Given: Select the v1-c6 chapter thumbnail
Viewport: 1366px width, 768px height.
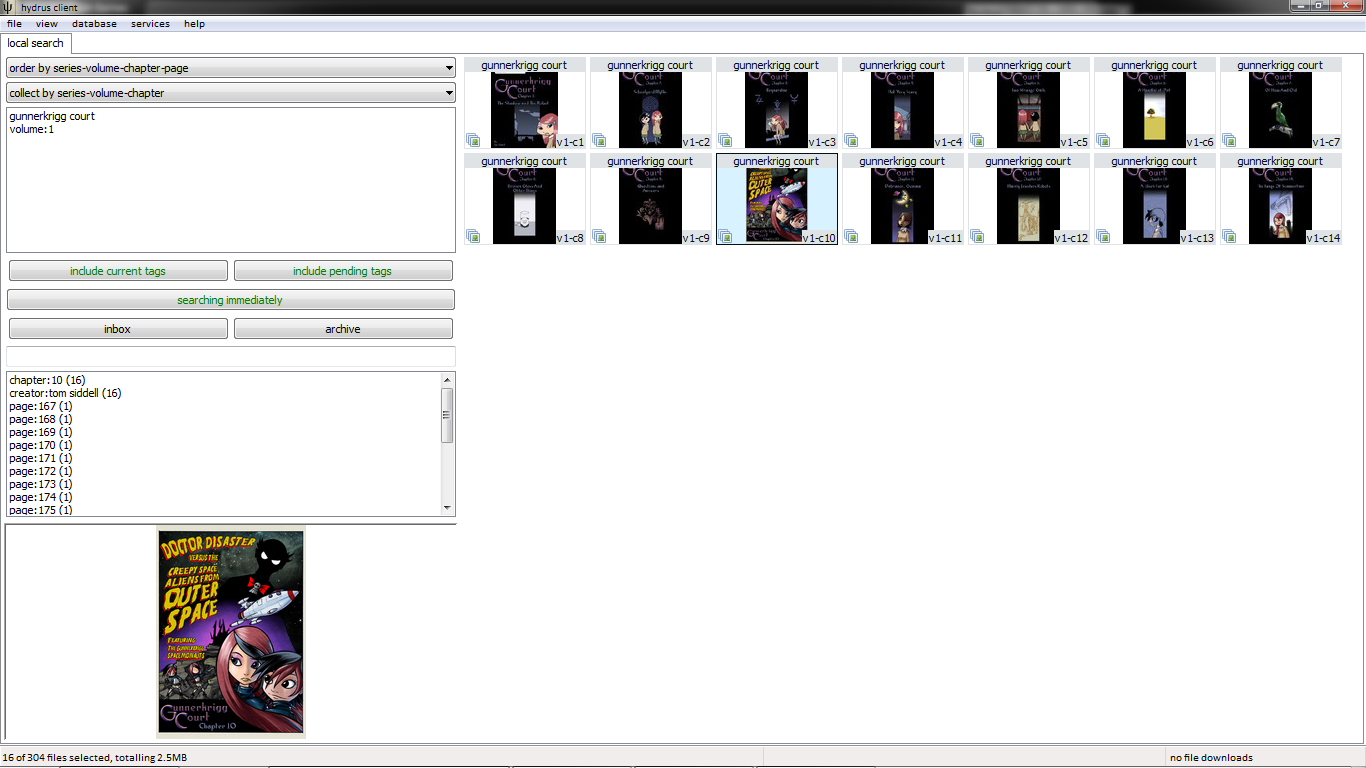Looking at the screenshot, I should click(1155, 103).
